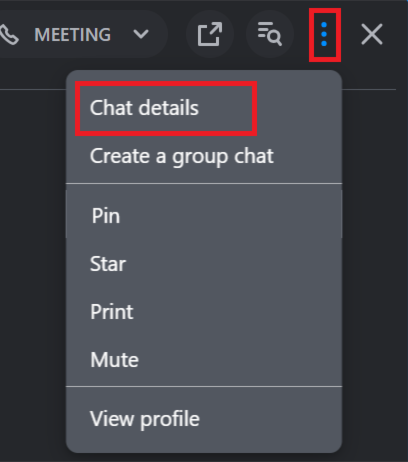Click the dark chat area beside the menu
Screen dimensions: 408x462
33,267
